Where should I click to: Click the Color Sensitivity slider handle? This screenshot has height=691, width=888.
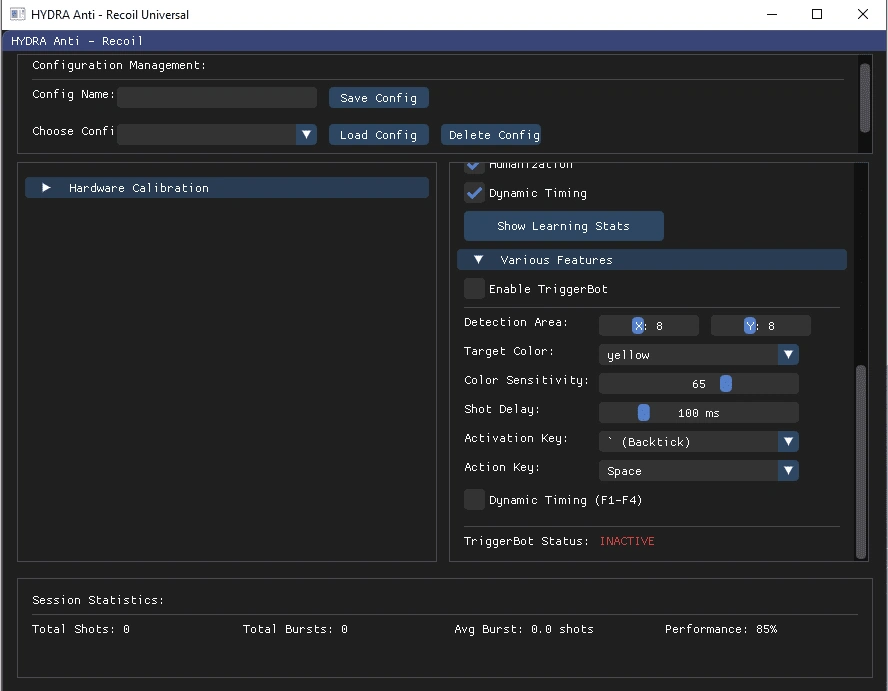(x=725, y=383)
